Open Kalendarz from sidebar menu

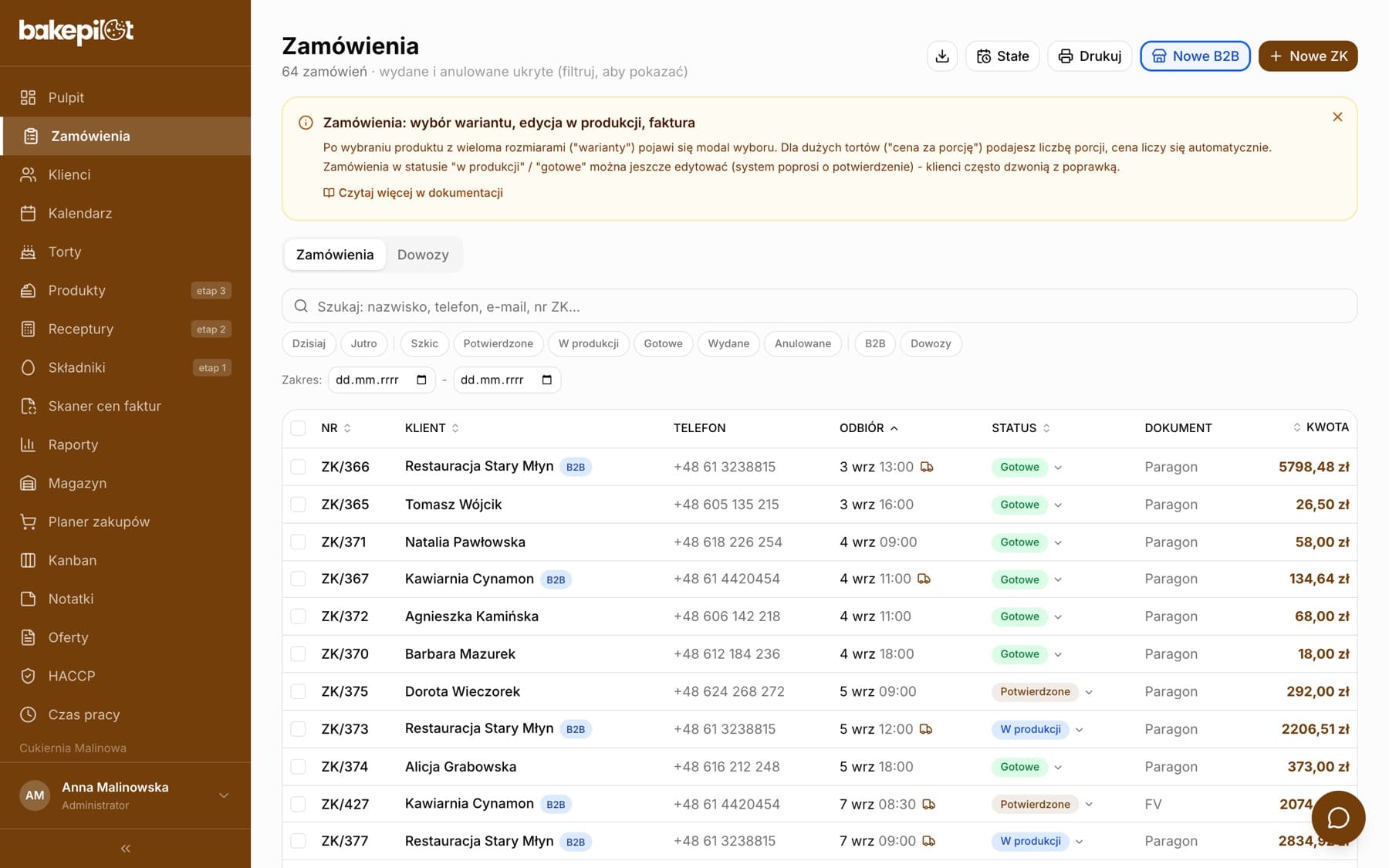(125, 213)
